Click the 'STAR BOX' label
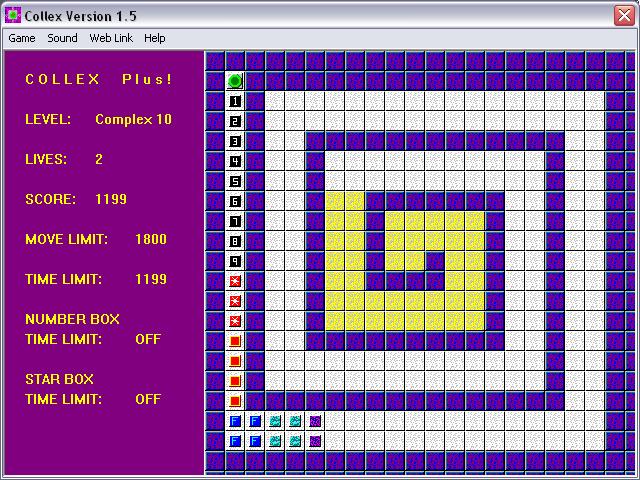 tap(59, 379)
